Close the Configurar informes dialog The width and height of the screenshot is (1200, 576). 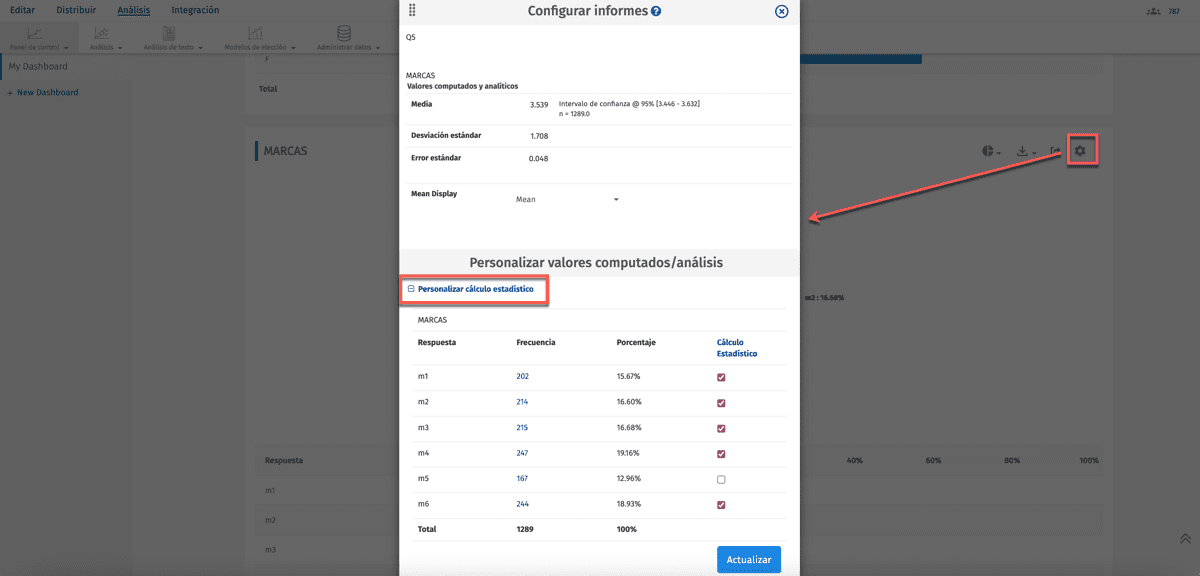point(782,12)
